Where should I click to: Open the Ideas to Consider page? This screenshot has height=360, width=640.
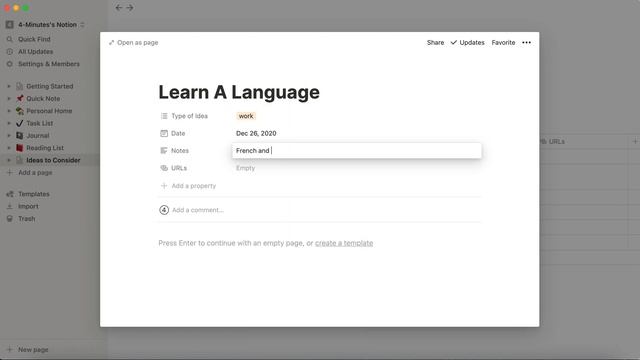click(x=53, y=160)
